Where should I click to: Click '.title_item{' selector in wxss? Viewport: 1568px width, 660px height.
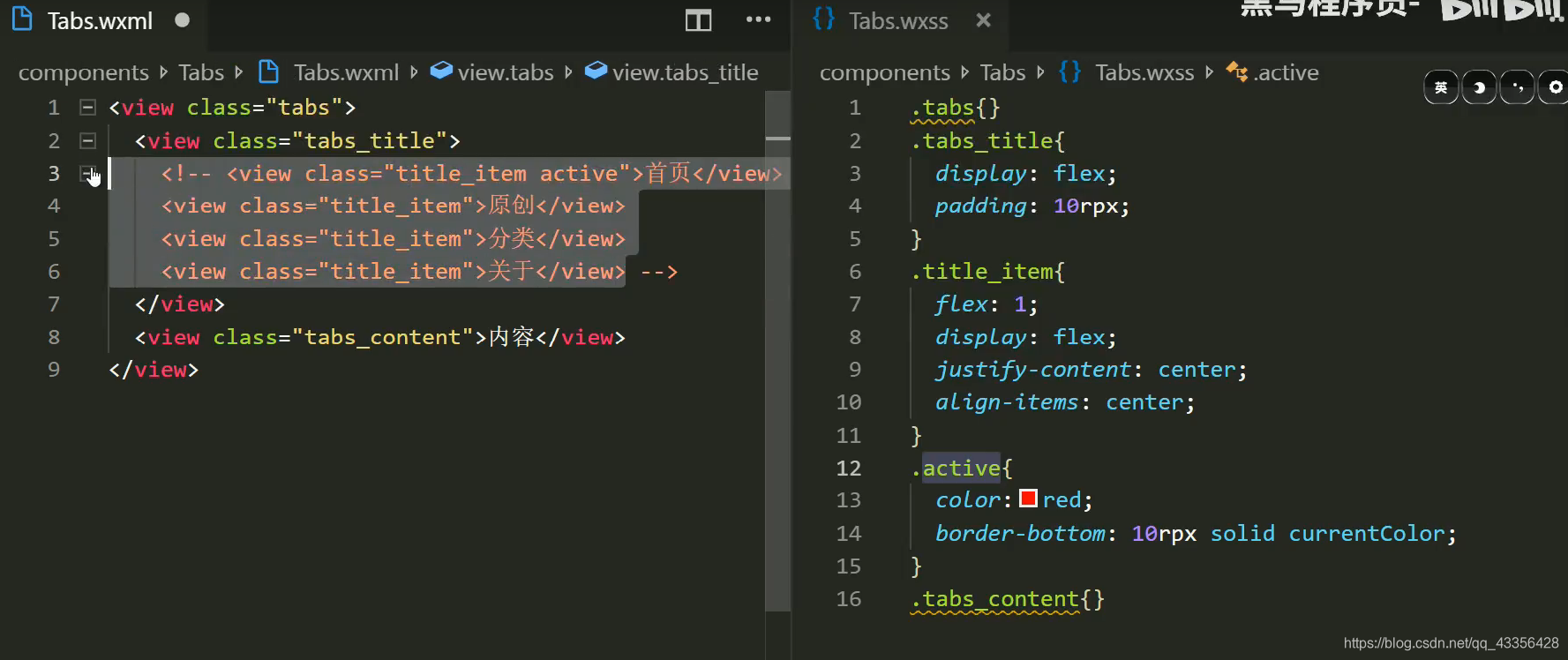click(988, 272)
